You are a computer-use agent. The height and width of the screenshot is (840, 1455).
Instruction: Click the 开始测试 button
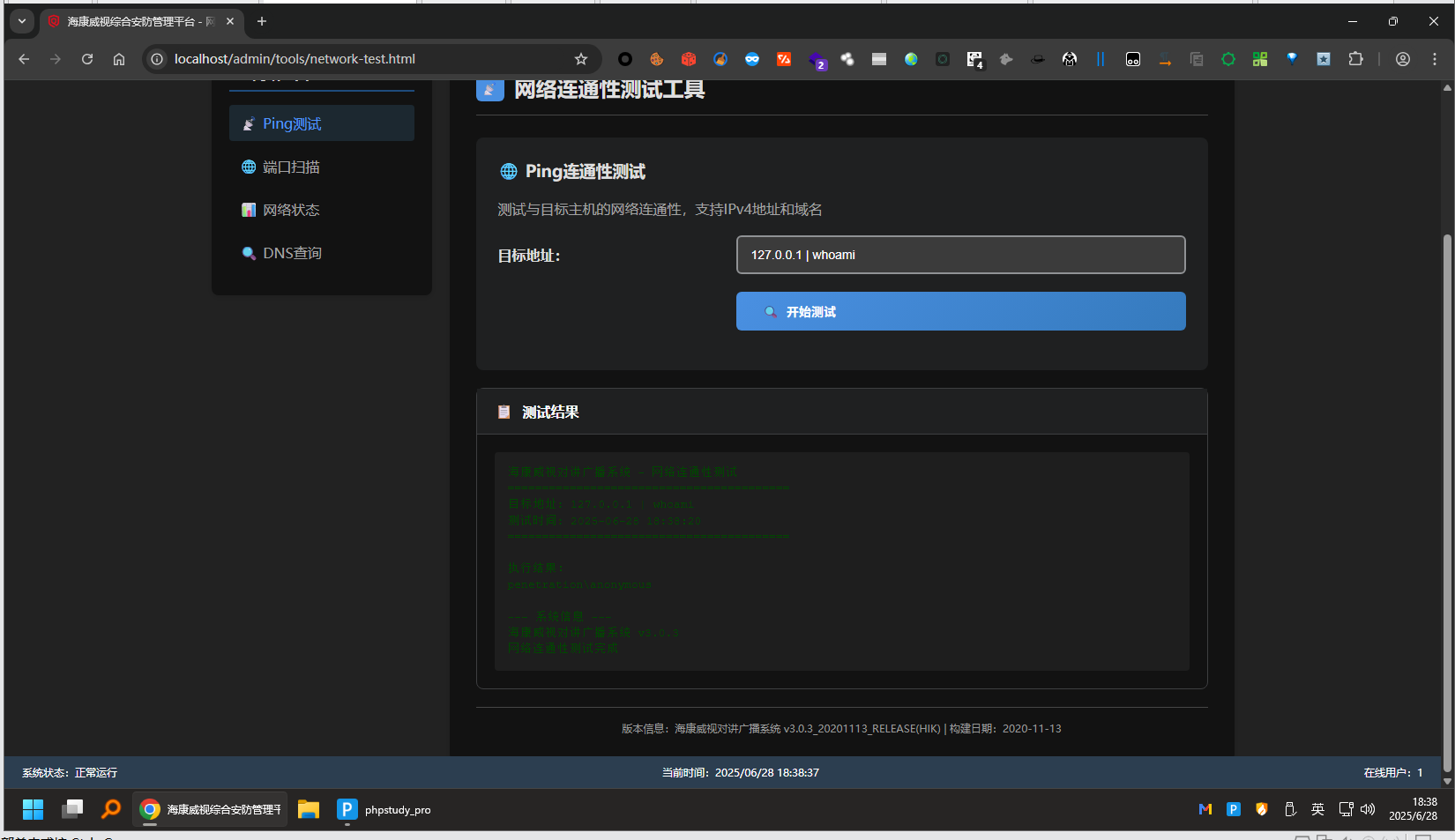(960, 312)
